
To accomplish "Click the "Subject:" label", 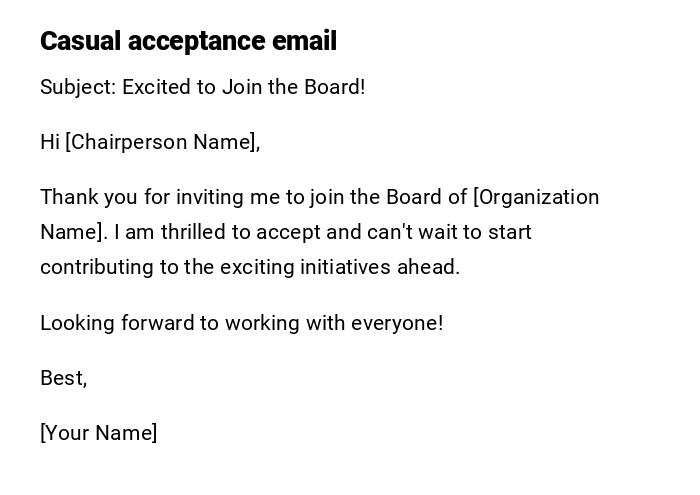I will [78, 87].
